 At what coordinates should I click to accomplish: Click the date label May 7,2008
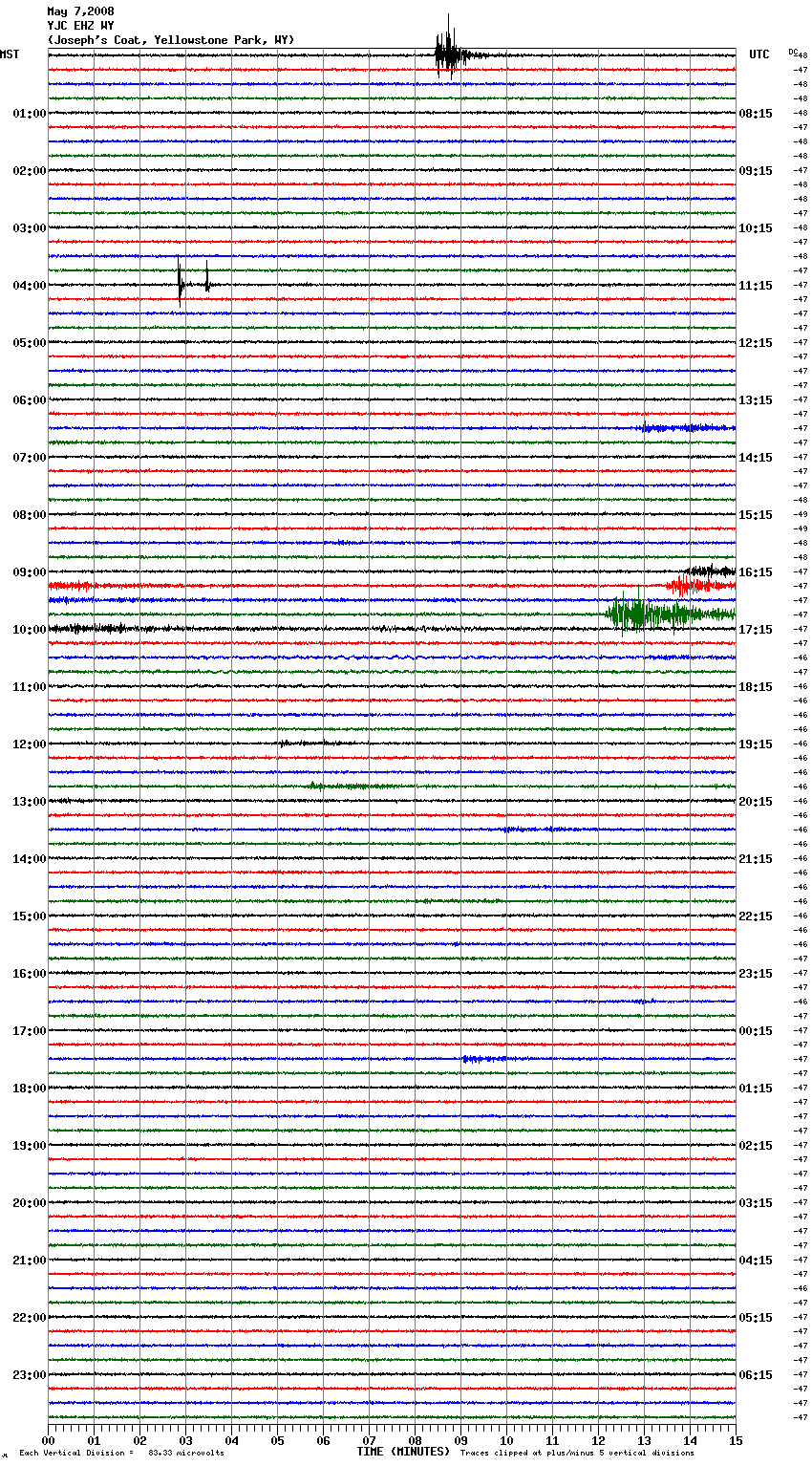pos(80,11)
